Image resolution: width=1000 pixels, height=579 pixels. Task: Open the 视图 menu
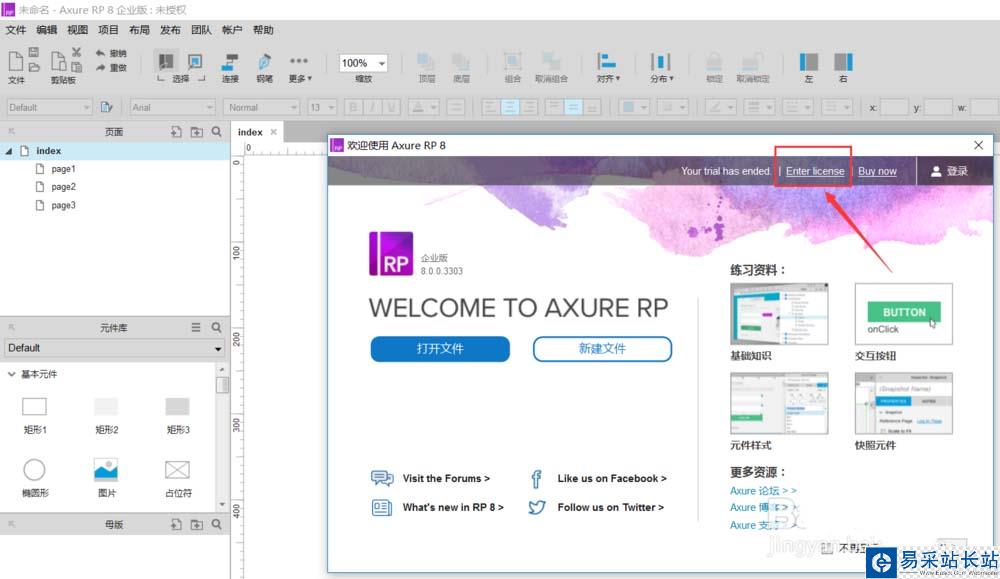coord(77,30)
